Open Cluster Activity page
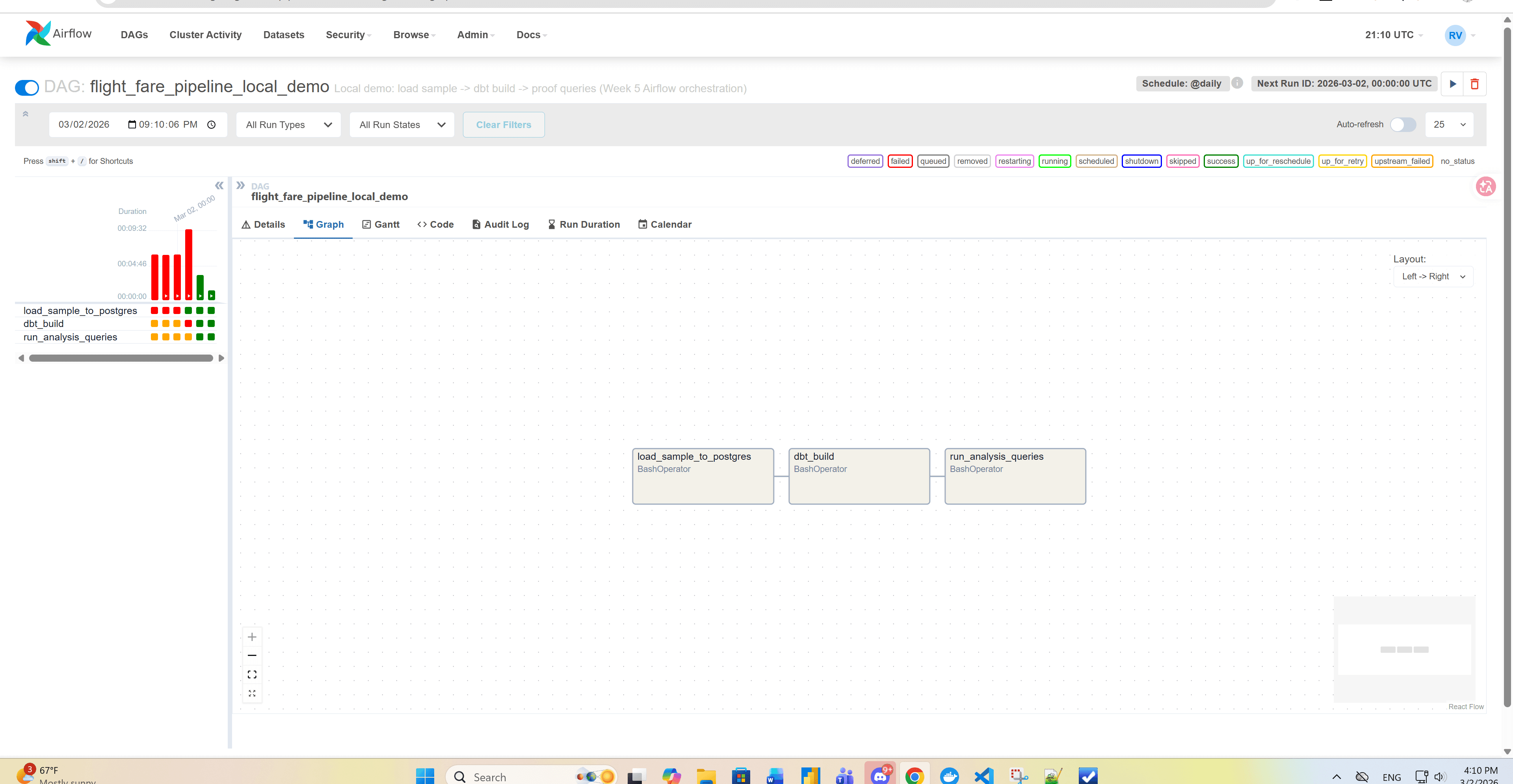This screenshot has width=1513, height=784. click(205, 35)
